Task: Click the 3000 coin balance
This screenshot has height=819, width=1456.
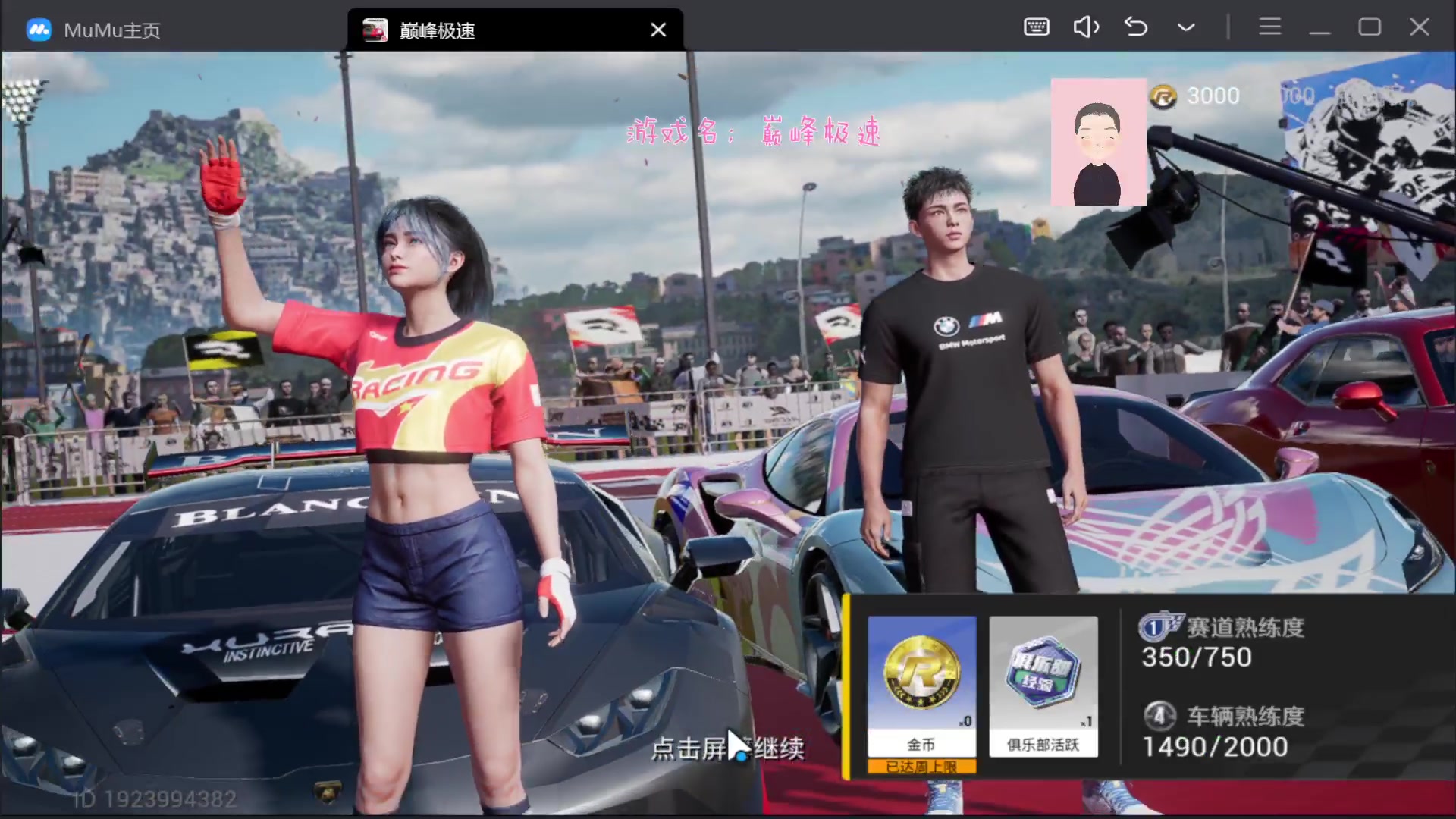Action: pyautogui.click(x=1213, y=96)
